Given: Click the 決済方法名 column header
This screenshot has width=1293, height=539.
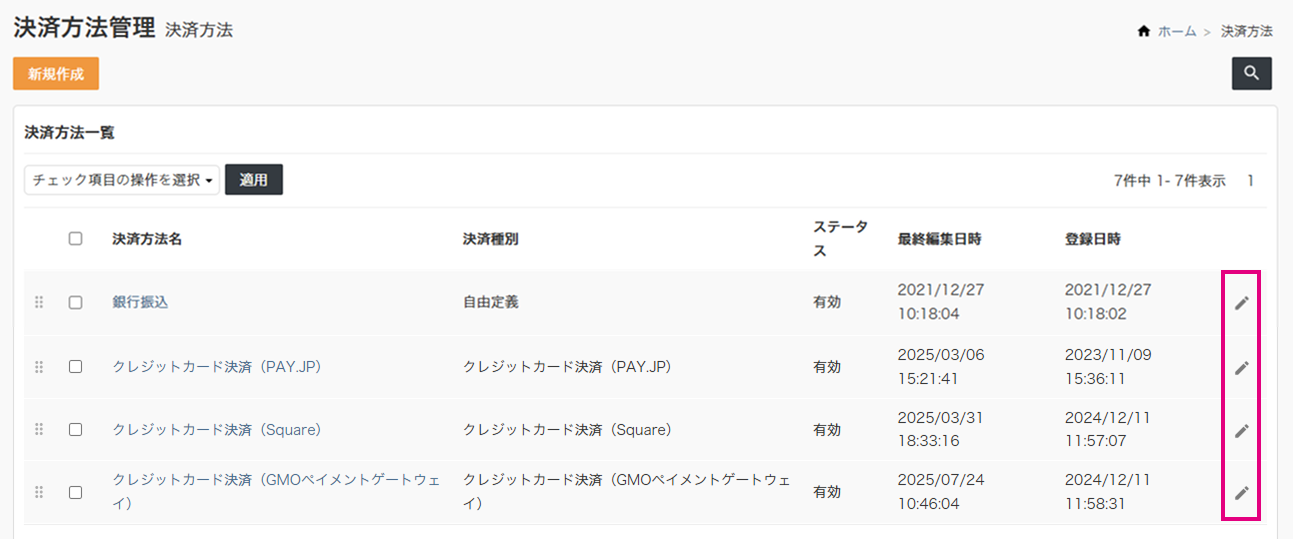Looking at the screenshot, I should 147,239.
